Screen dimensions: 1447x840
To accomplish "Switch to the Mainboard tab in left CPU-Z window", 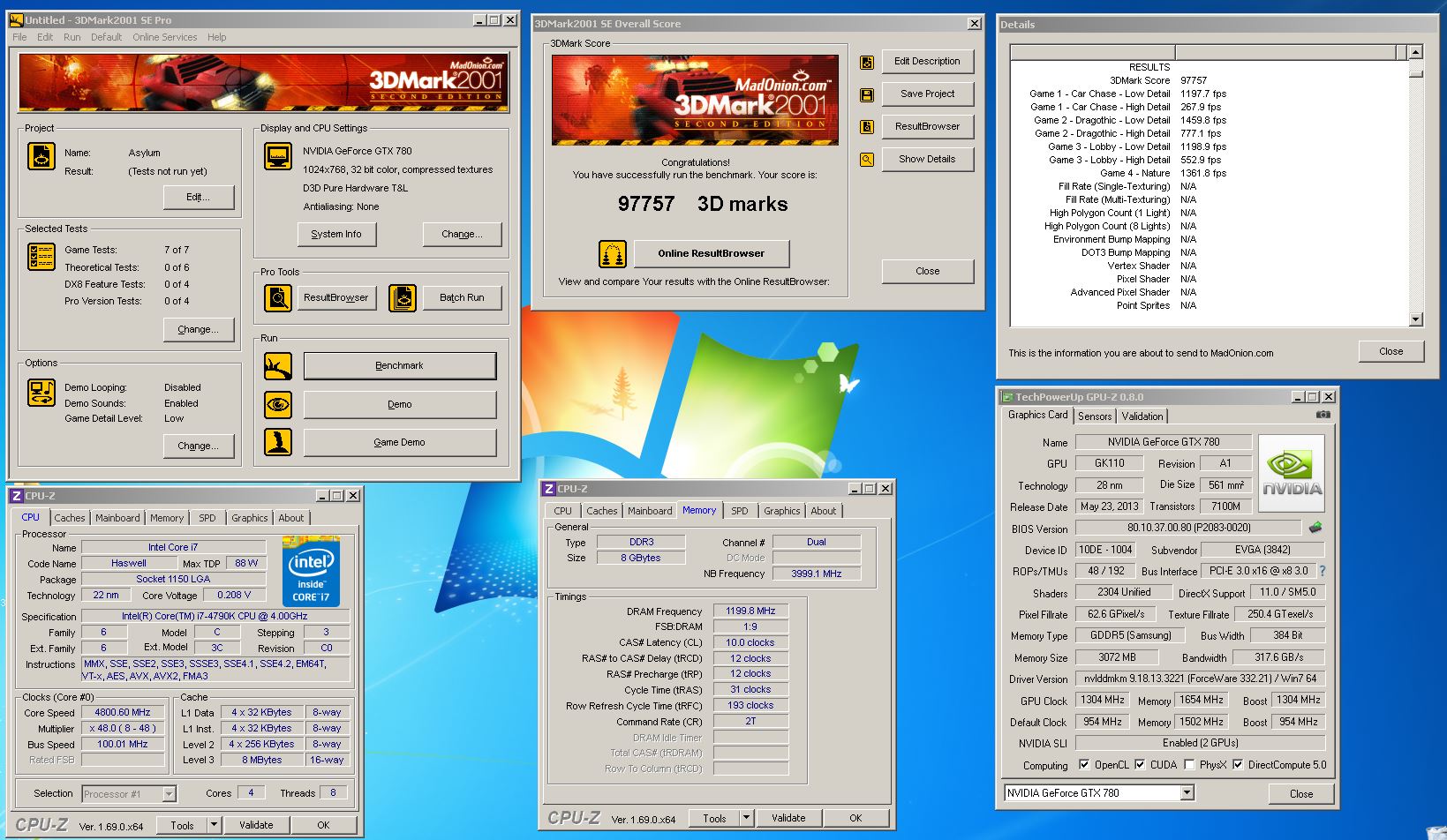I will [117, 518].
